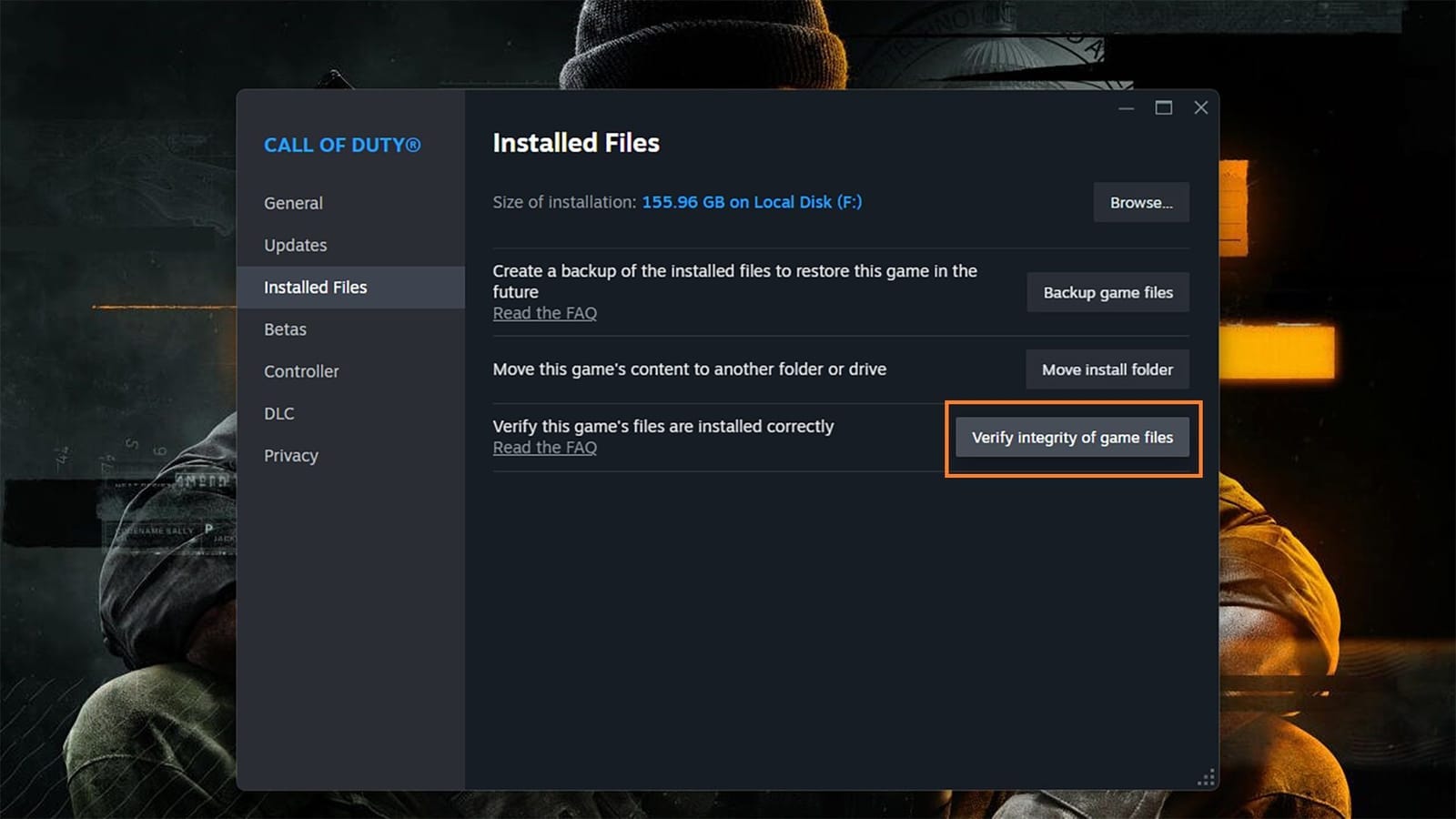Click the 155.96 GB on Local Disk link
This screenshot has height=819, width=1456.
coord(750,202)
